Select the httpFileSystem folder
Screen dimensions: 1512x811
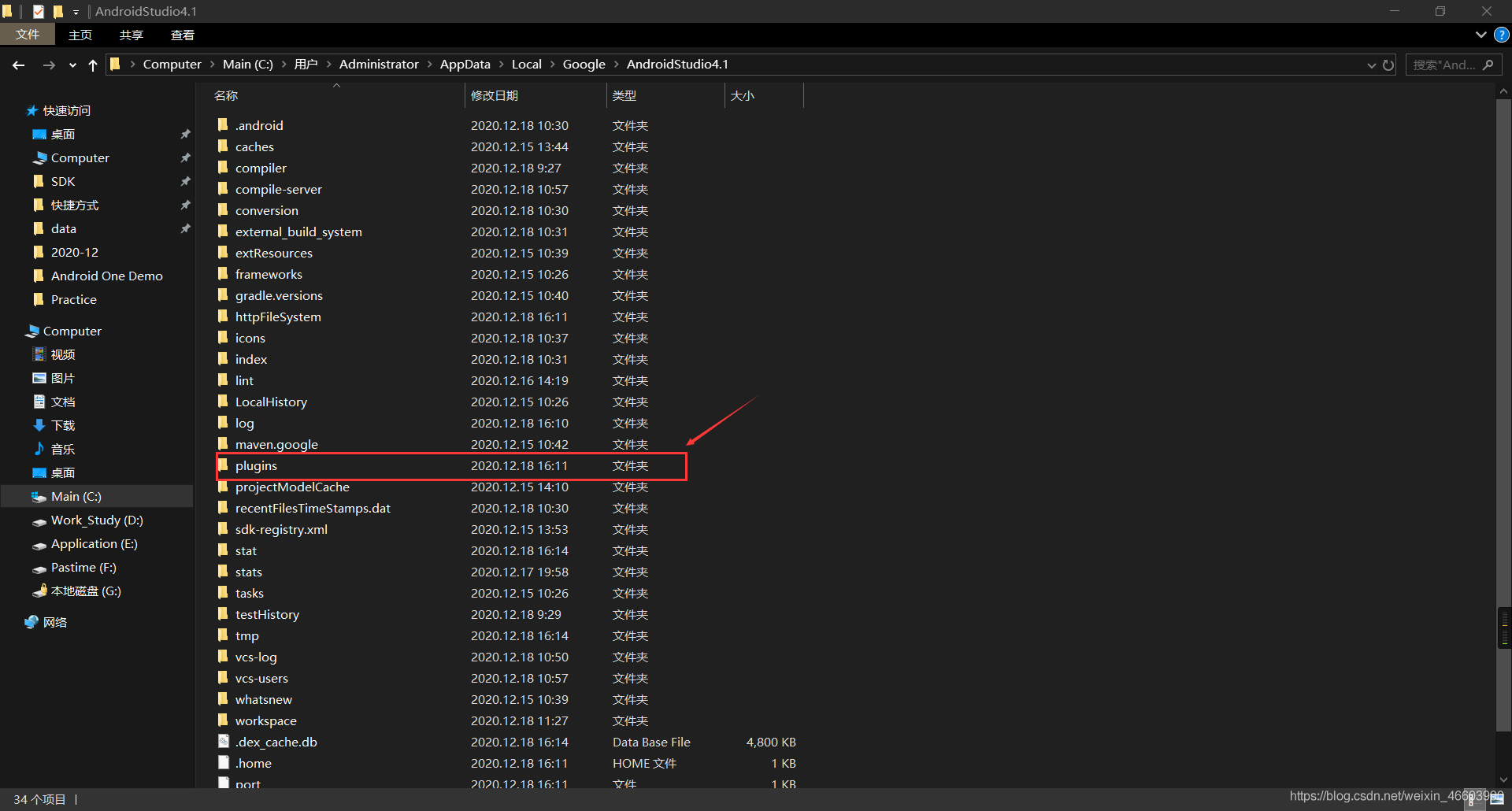tap(278, 317)
